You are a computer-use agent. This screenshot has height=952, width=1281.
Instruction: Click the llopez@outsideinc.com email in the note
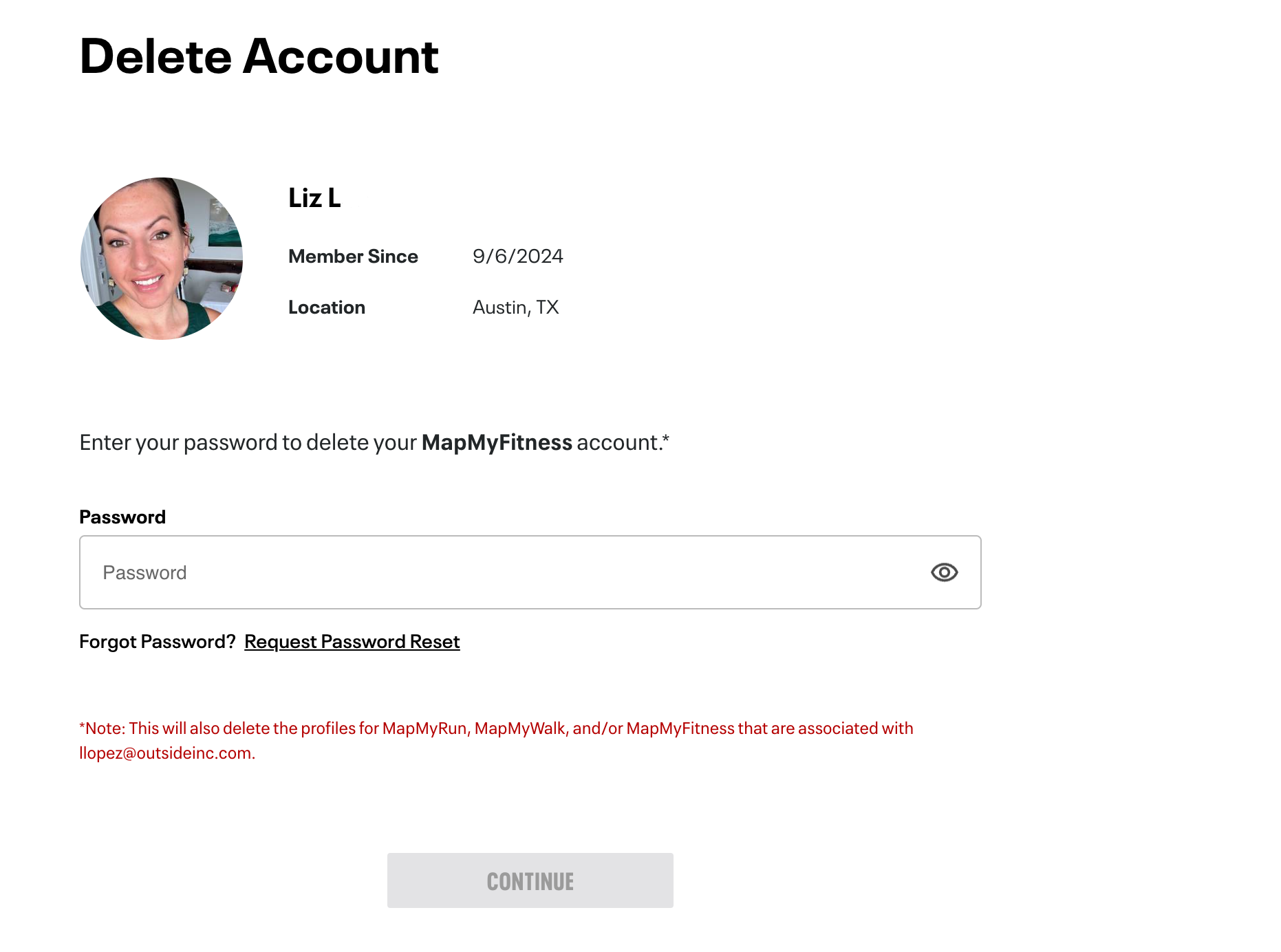tap(165, 753)
